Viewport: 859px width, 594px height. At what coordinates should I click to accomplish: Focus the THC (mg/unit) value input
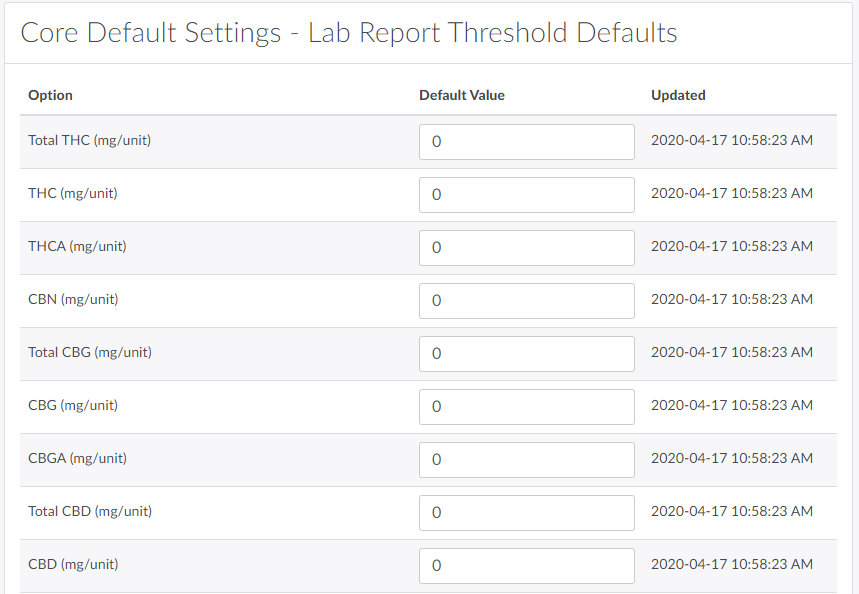click(526, 195)
